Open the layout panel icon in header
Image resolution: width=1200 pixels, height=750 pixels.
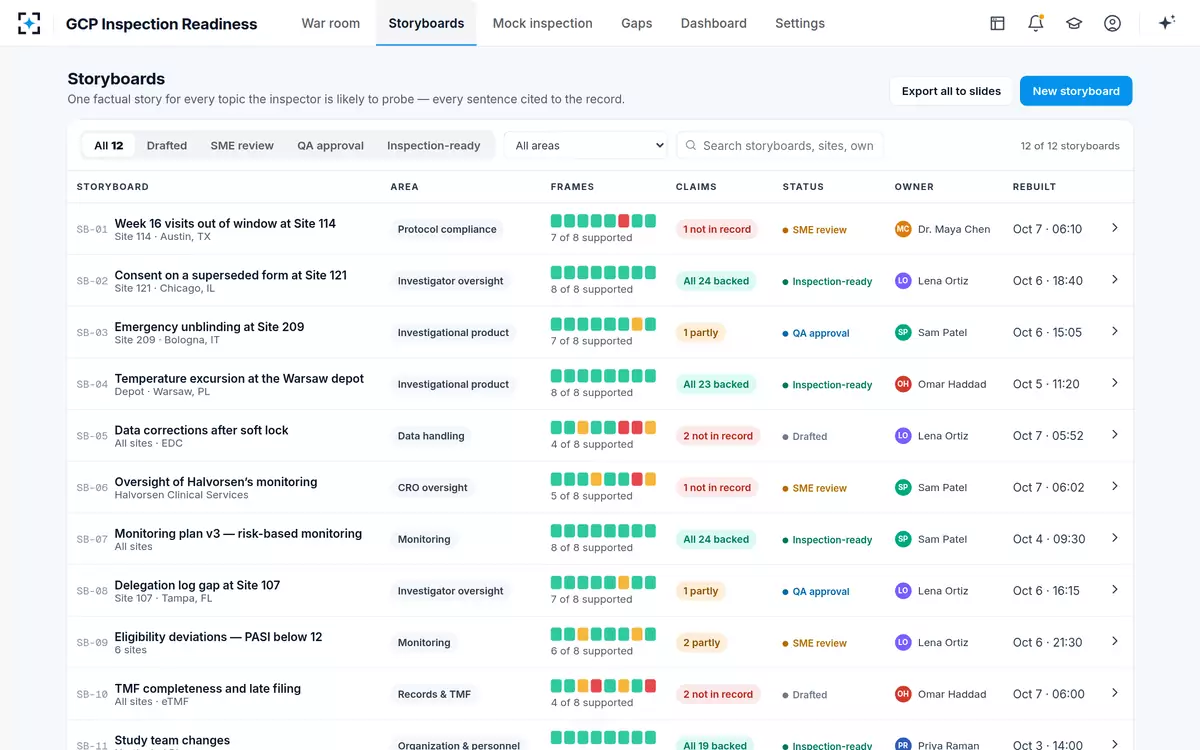[x=997, y=23]
